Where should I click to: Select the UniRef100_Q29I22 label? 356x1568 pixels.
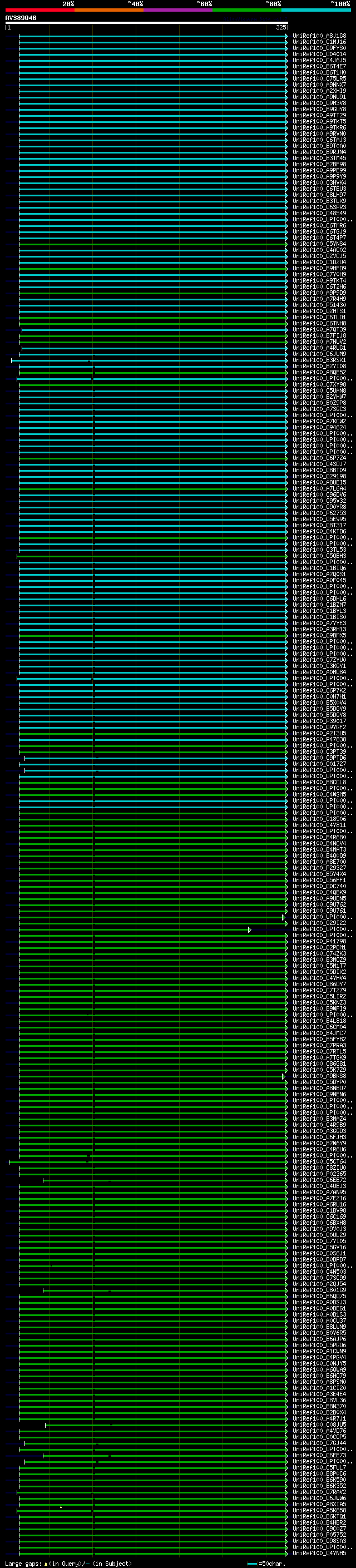pyautogui.click(x=319, y=923)
